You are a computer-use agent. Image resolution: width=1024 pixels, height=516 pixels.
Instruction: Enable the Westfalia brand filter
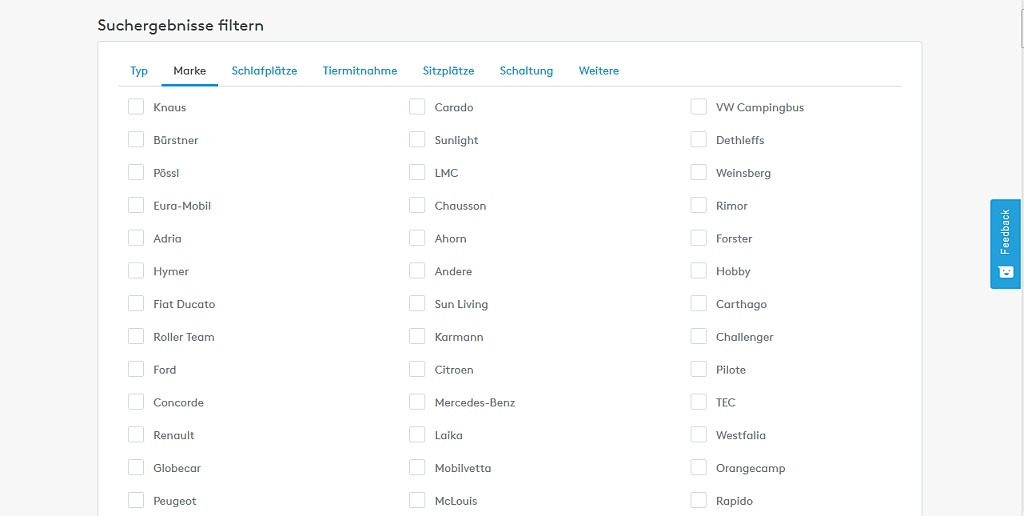pyautogui.click(x=699, y=435)
